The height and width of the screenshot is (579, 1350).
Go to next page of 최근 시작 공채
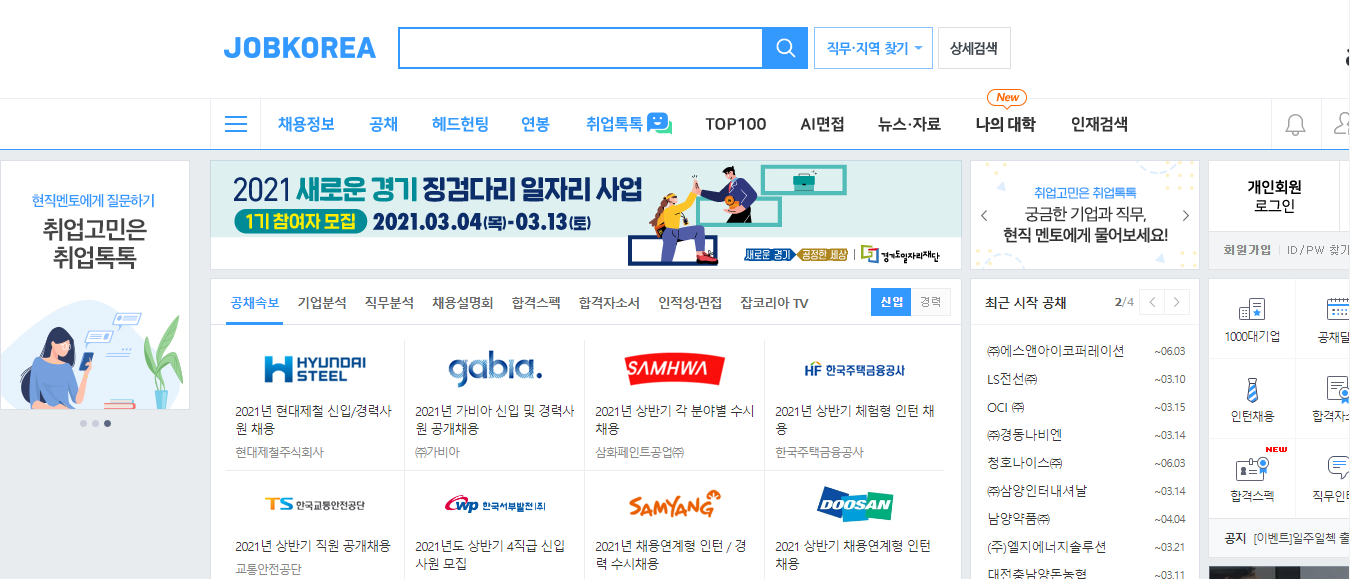[x=1178, y=302]
